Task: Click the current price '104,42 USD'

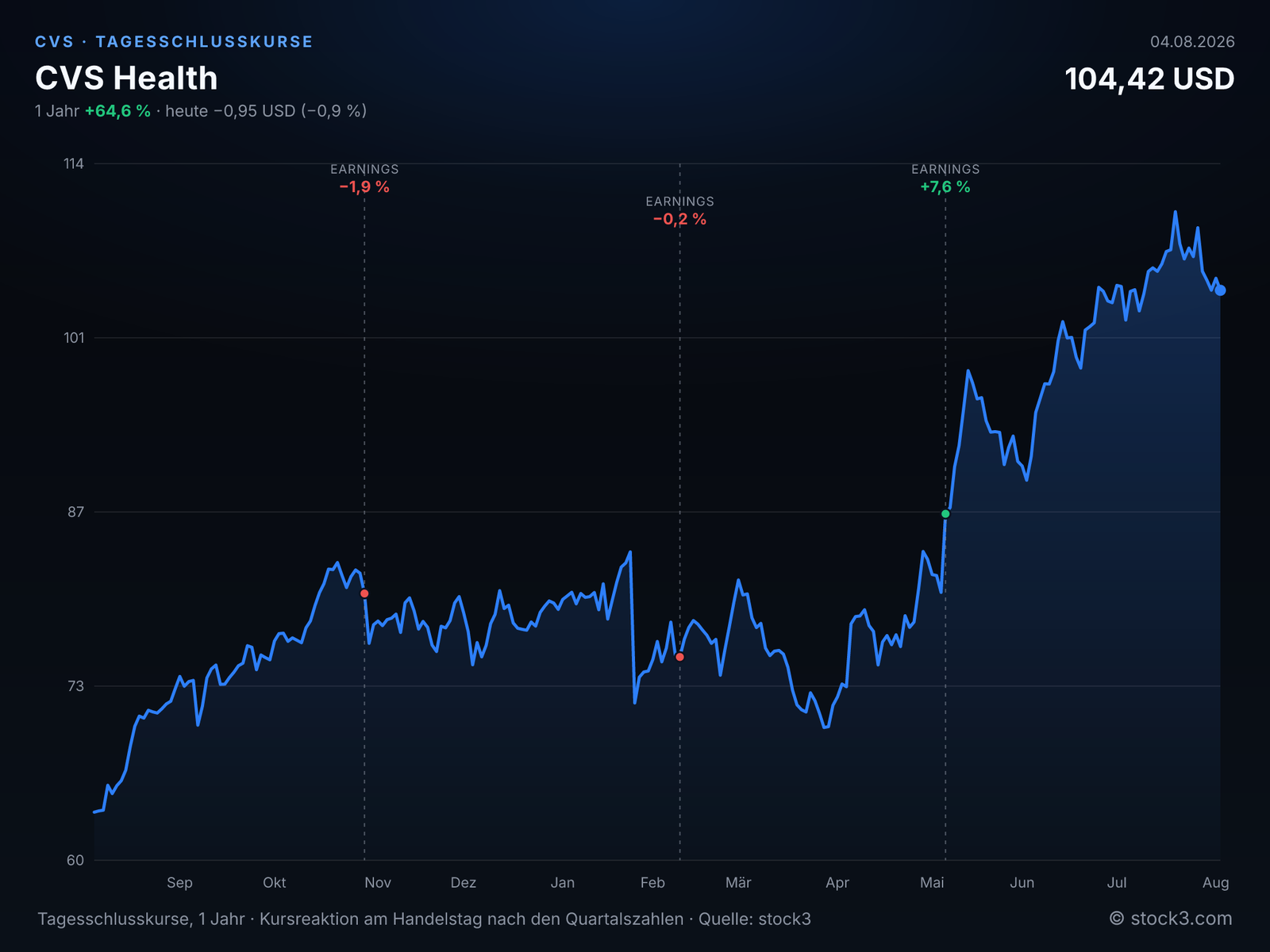Action: (1149, 79)
